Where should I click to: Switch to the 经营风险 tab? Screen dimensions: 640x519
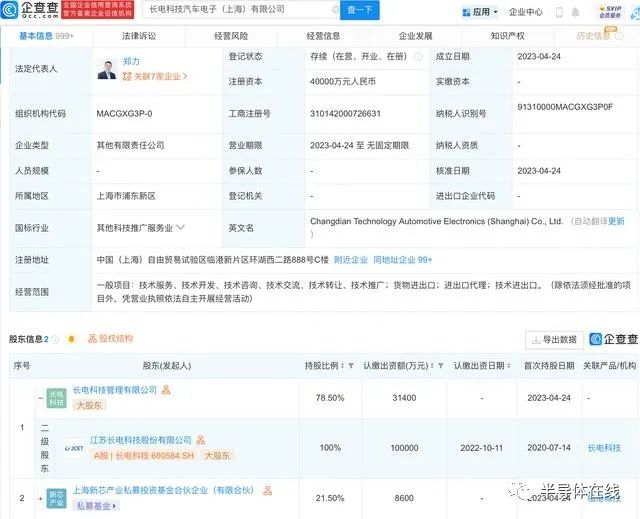tap(231, 36)
